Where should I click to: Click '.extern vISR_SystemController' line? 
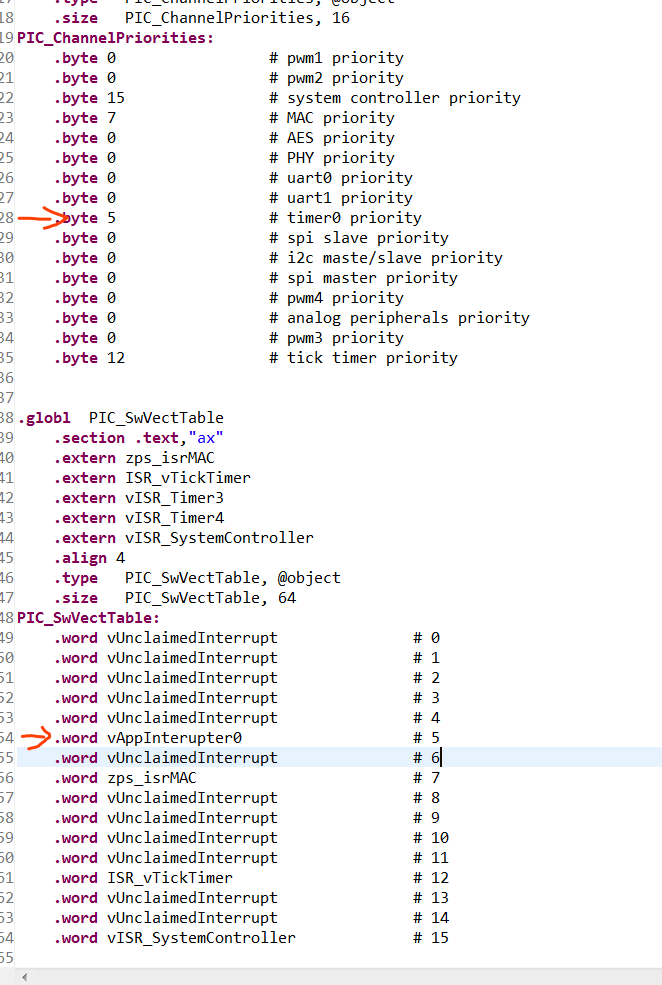pos(183,538)
